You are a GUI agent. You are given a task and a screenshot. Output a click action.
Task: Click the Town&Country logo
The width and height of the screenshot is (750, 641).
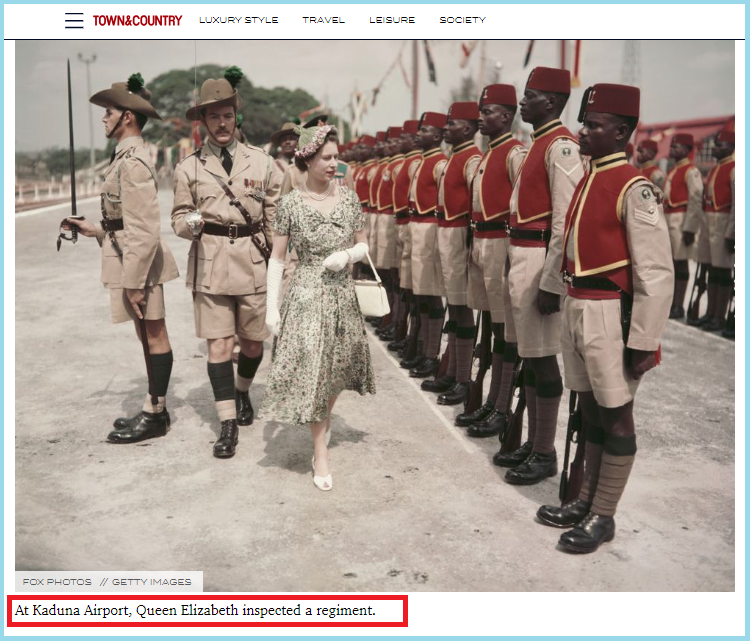137,20
